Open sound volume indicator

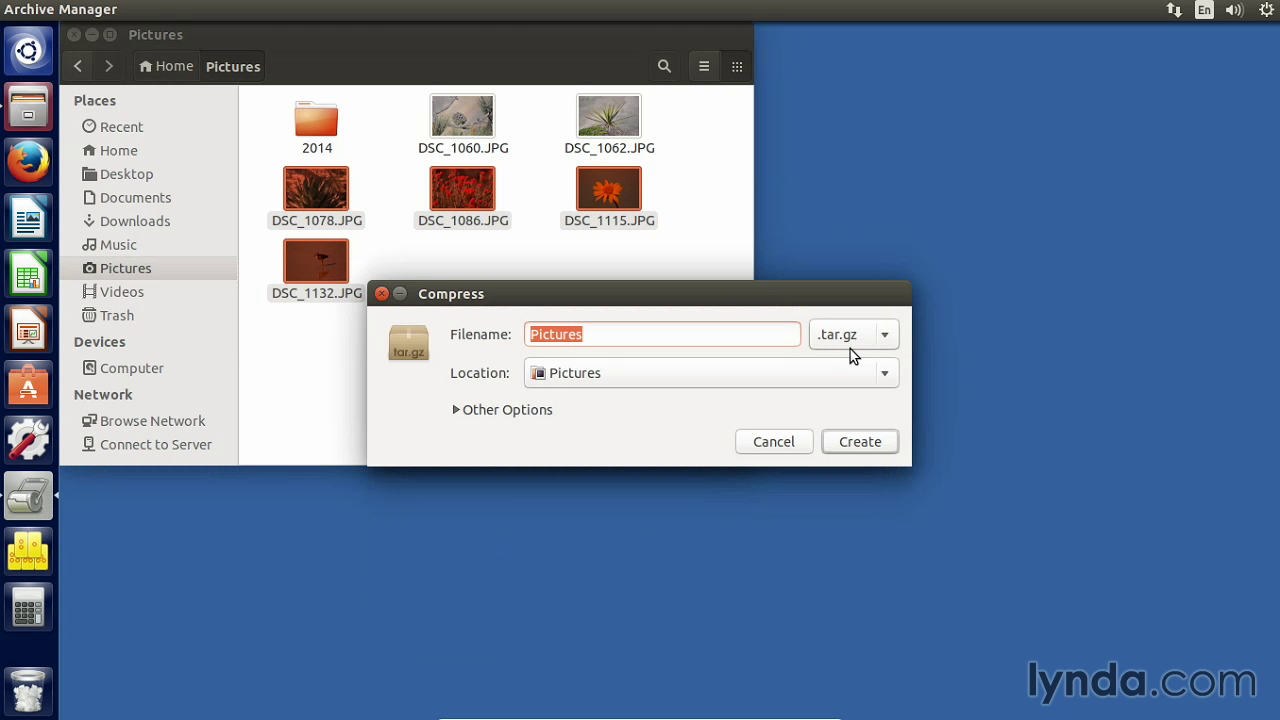[x=1234, y=9]
